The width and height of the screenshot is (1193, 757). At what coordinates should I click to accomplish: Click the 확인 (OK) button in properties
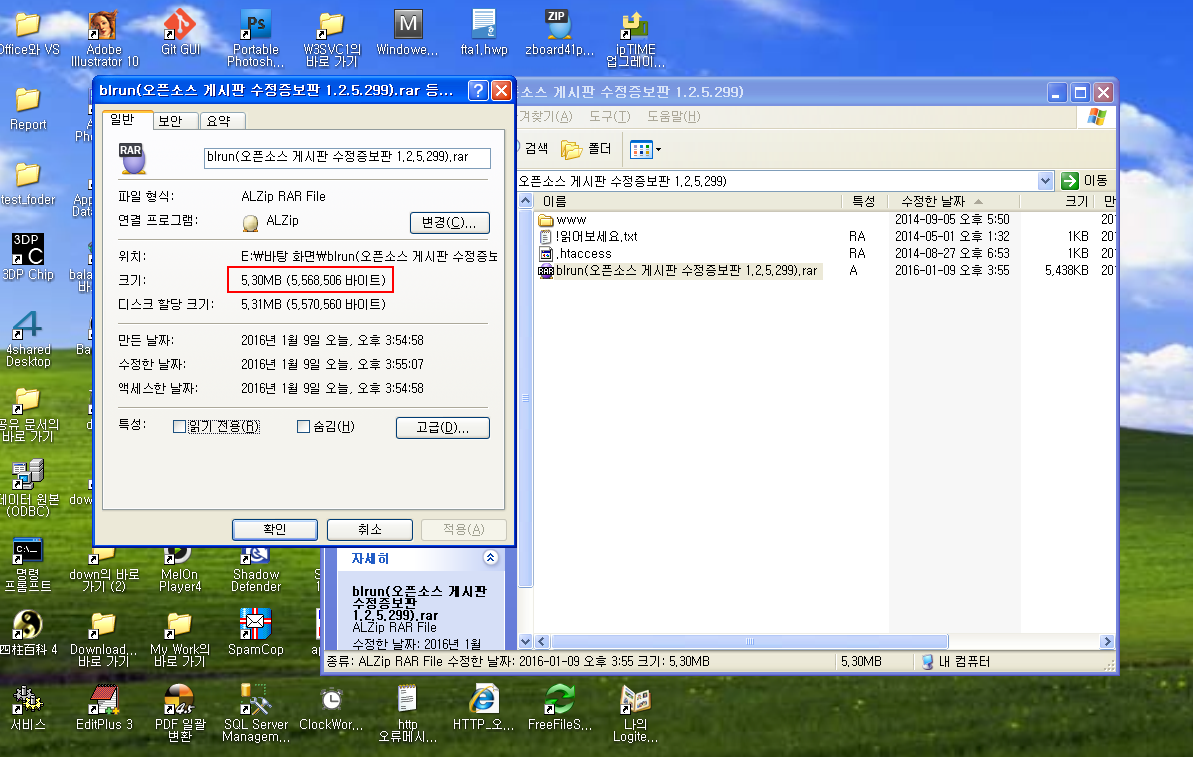pyautogui.click(x=275, y=530)
